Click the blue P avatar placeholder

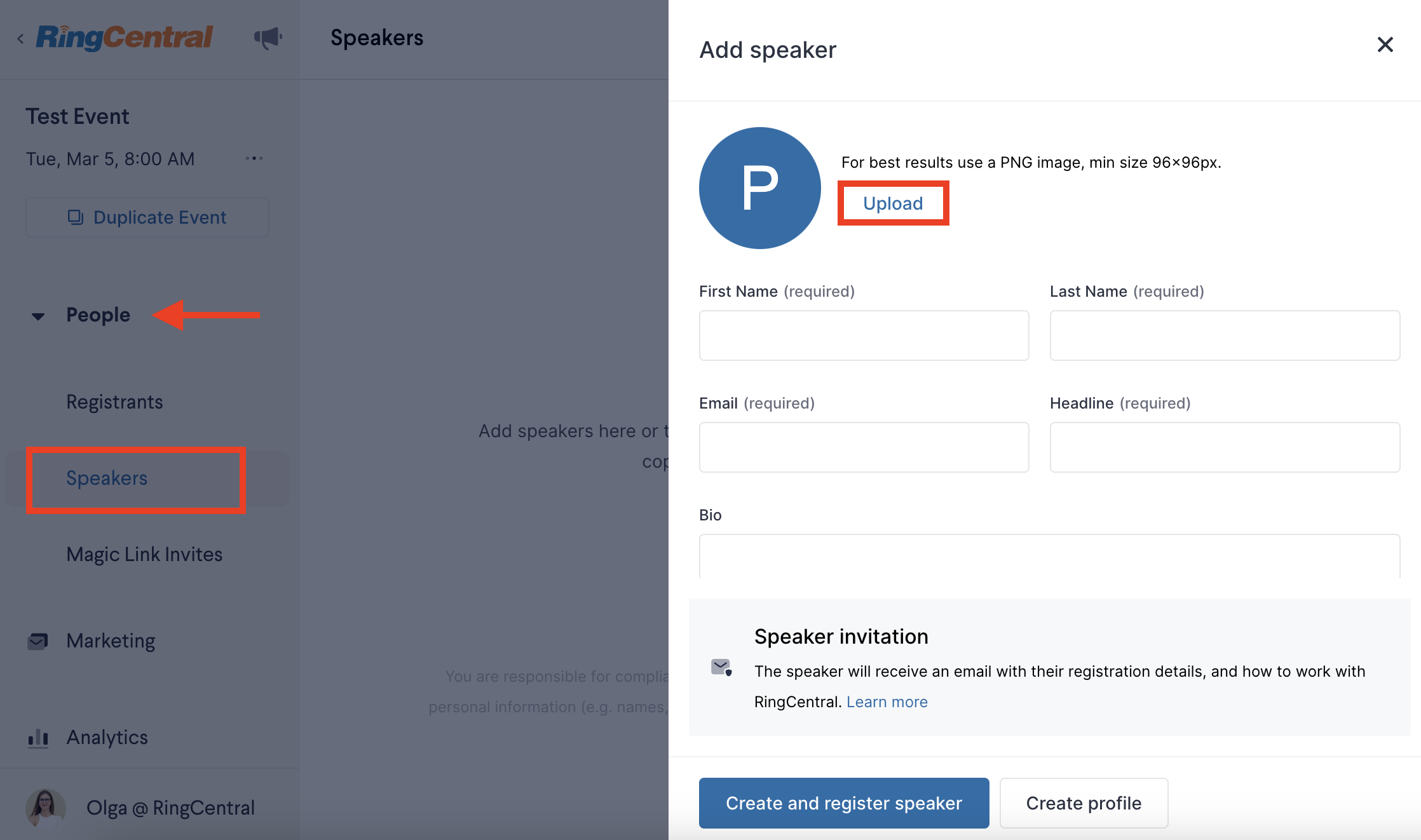(x=760, y=188)
